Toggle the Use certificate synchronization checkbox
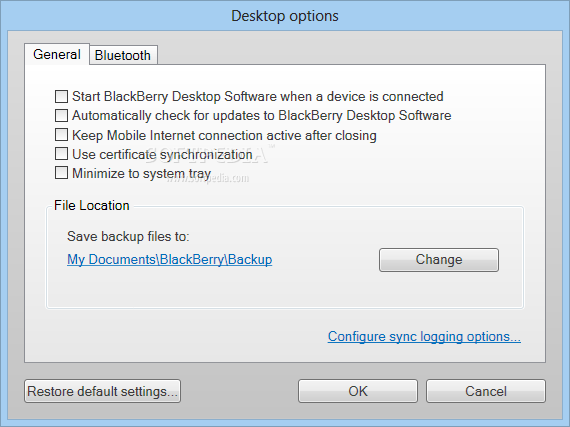 click(x=61, y=154)
